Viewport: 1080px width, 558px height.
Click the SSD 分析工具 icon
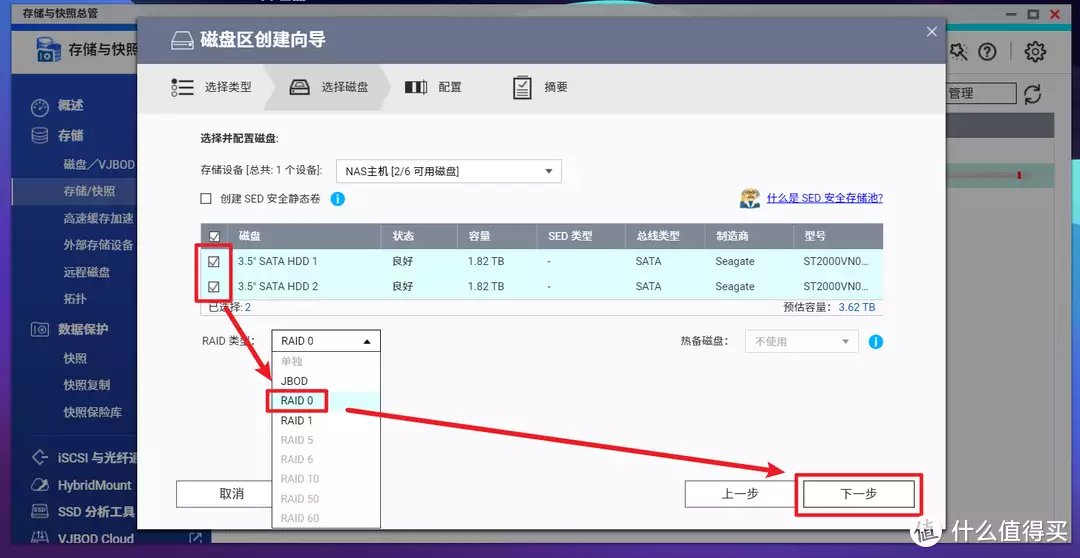coord(40,511)
